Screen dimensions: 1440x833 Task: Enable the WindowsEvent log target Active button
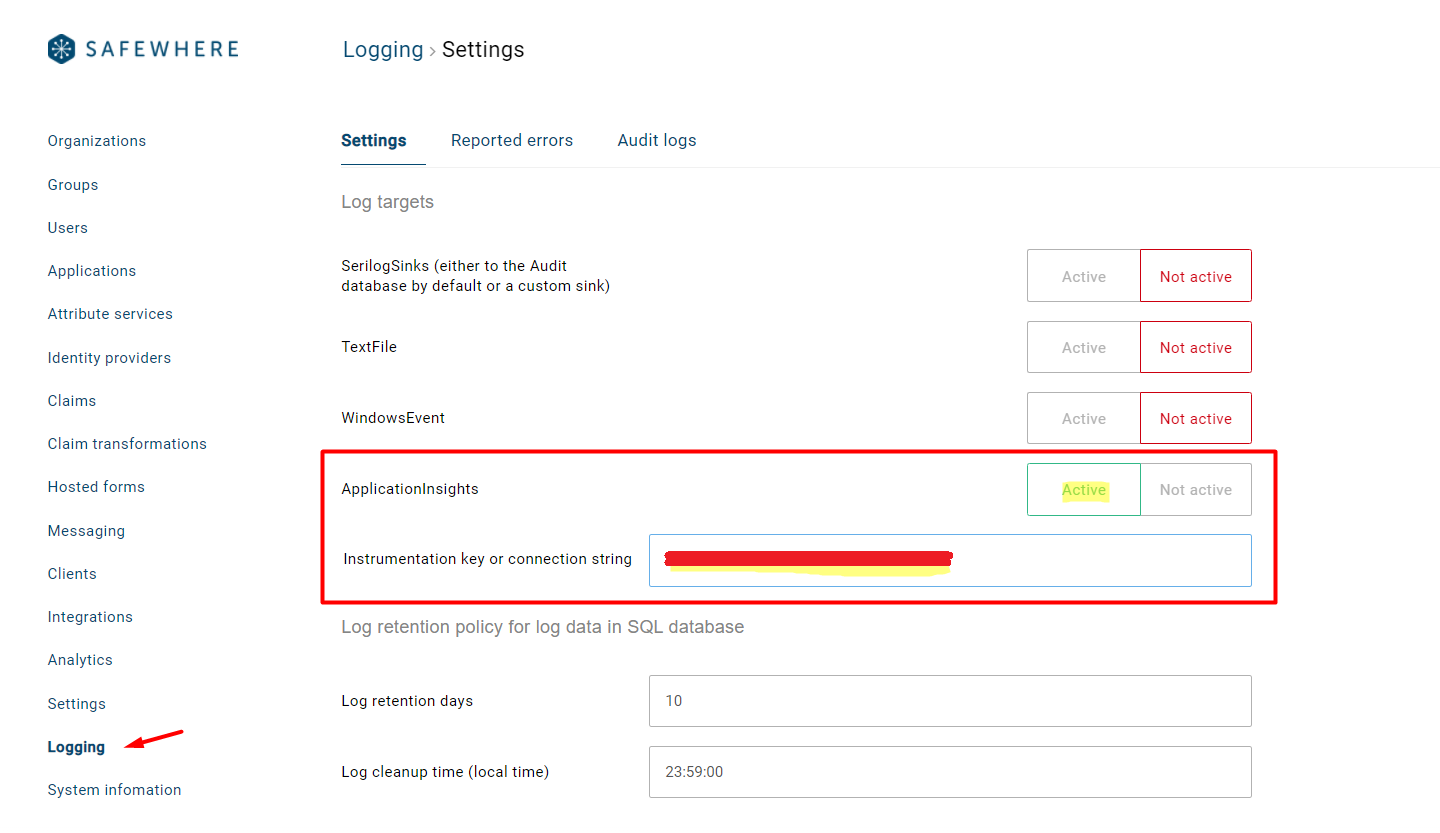point(1083,418)
